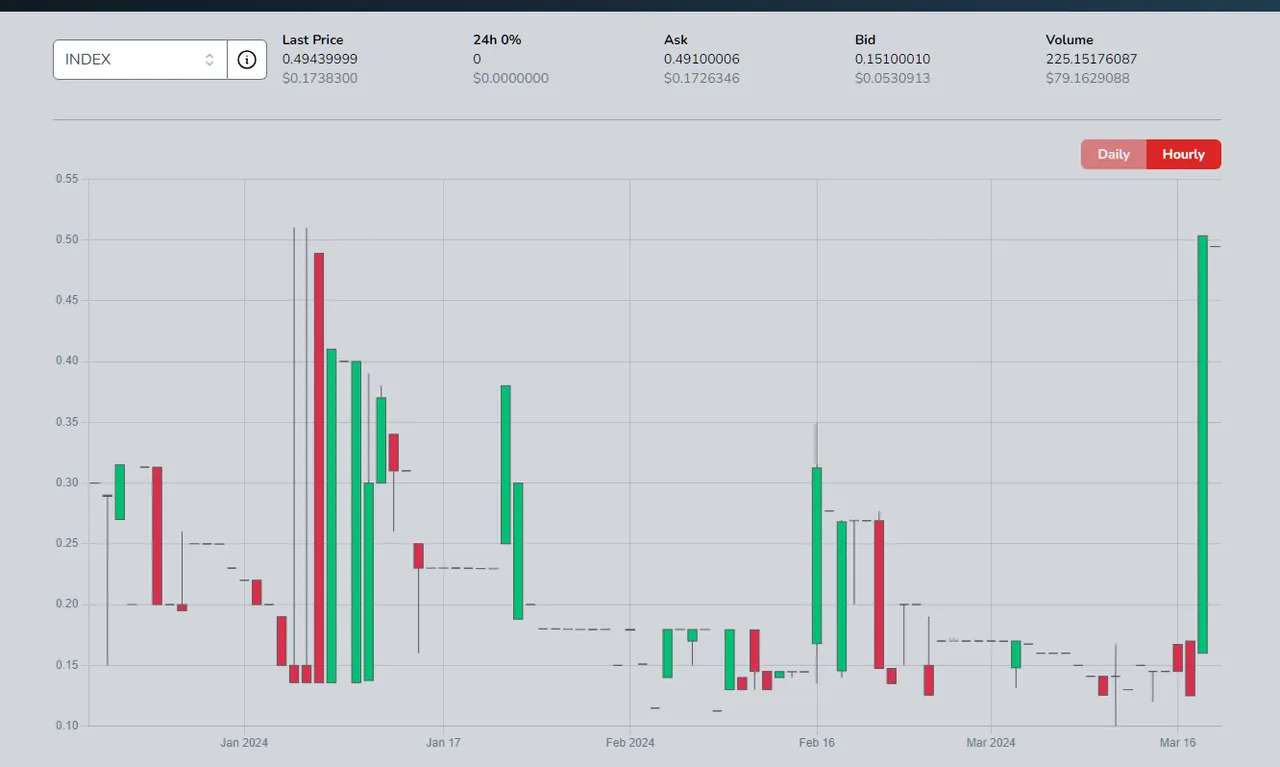Viewport: 1280px width, 767px height.
Task: Click the Mar 16 axis label
Action: pyautogui.click(x=1178, y=743)
